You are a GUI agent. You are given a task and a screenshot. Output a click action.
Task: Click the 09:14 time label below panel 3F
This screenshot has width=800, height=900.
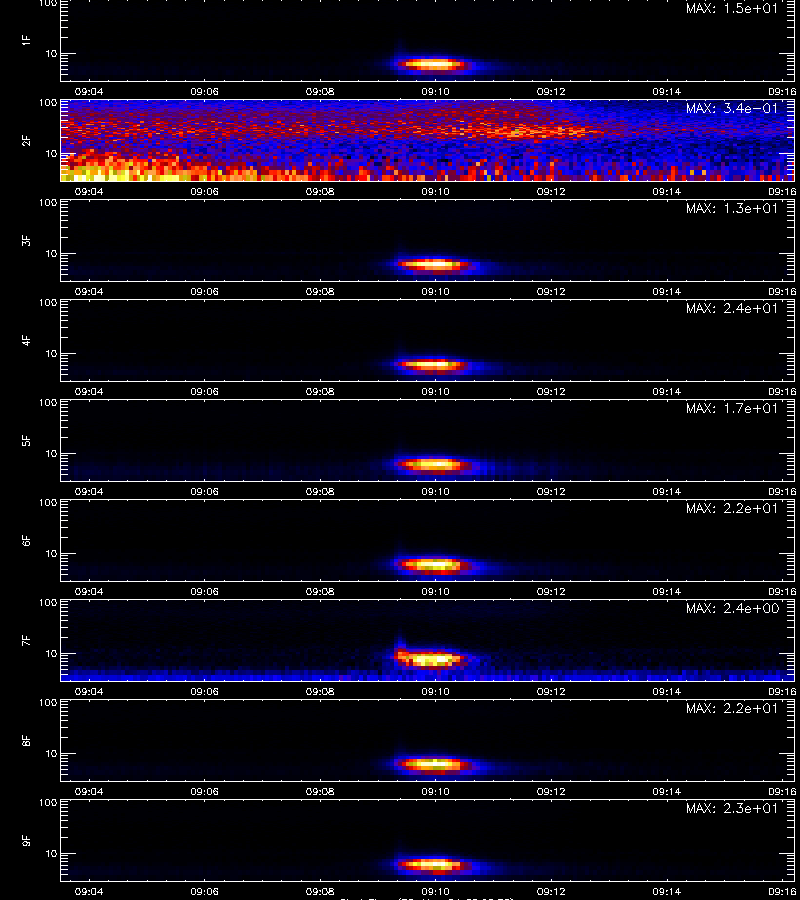pyautogui.click(x=667, y=292)
